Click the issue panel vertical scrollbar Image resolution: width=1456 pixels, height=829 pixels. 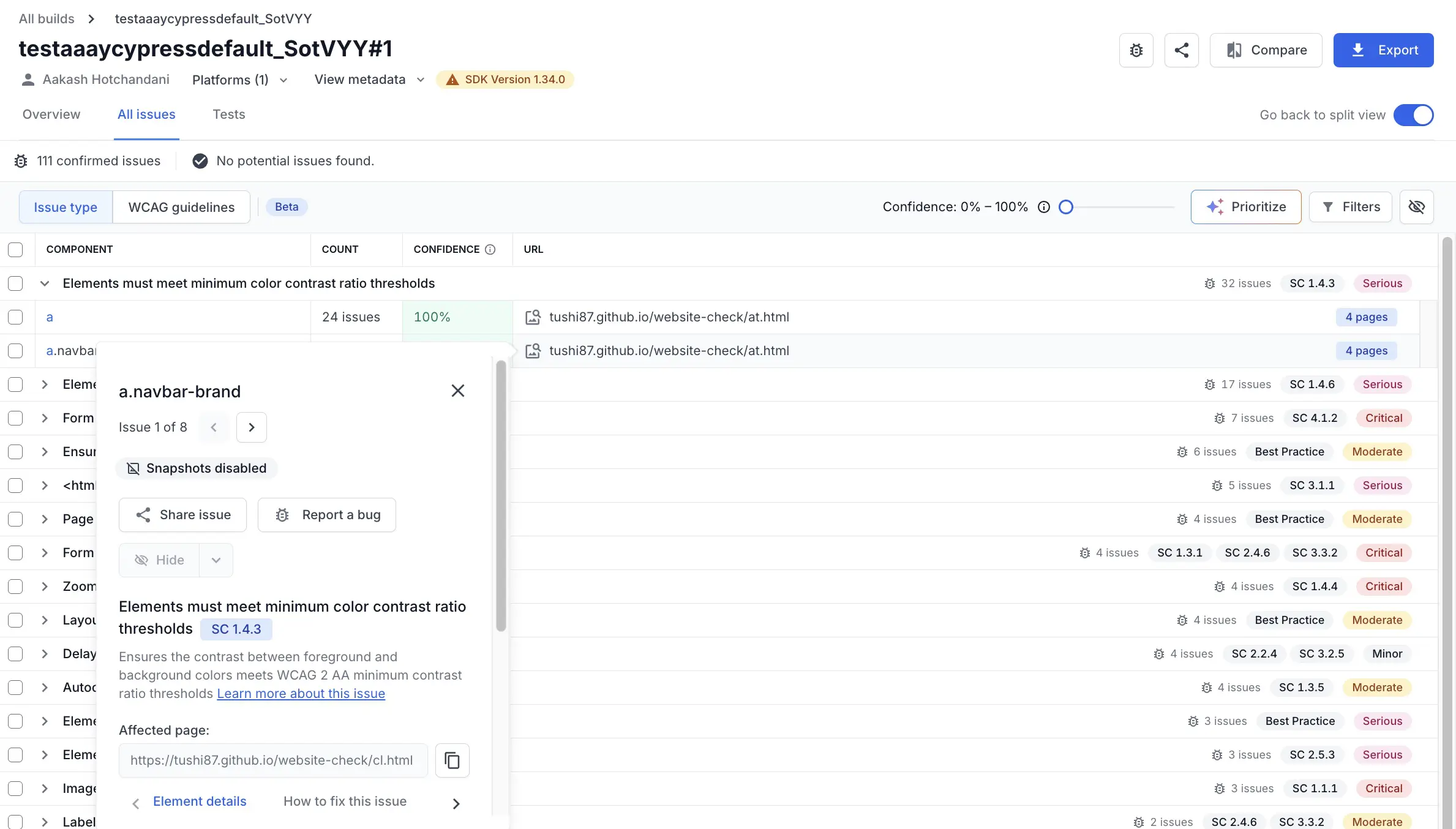tap(501, 496)
